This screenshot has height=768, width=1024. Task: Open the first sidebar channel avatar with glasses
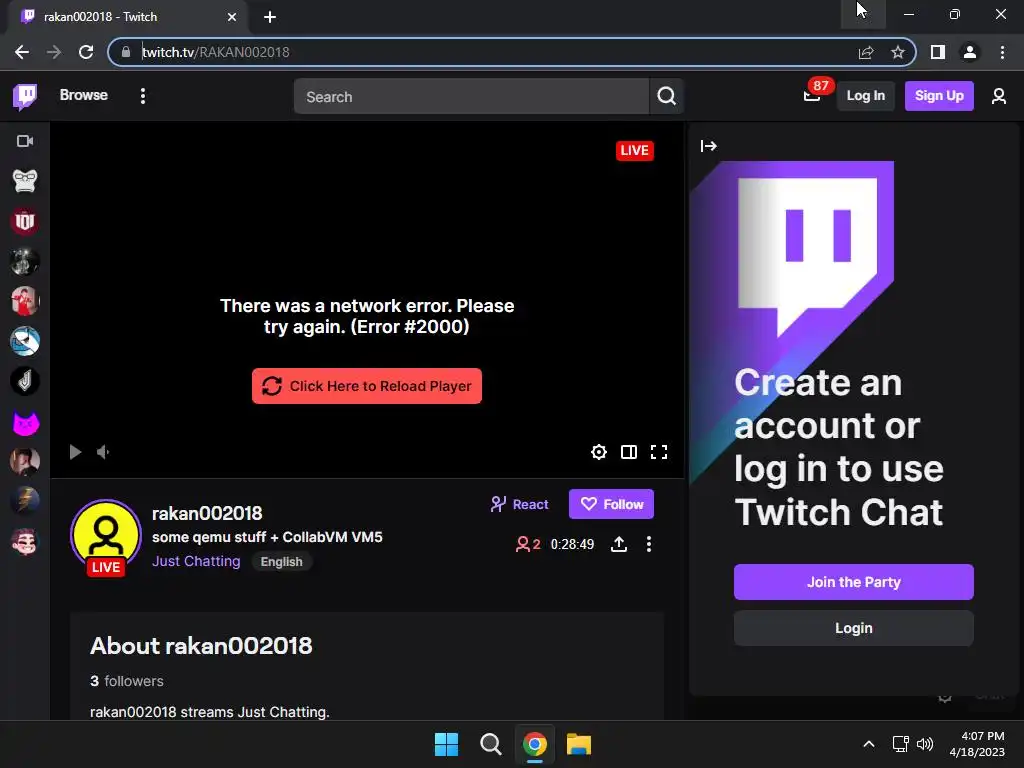25,181
